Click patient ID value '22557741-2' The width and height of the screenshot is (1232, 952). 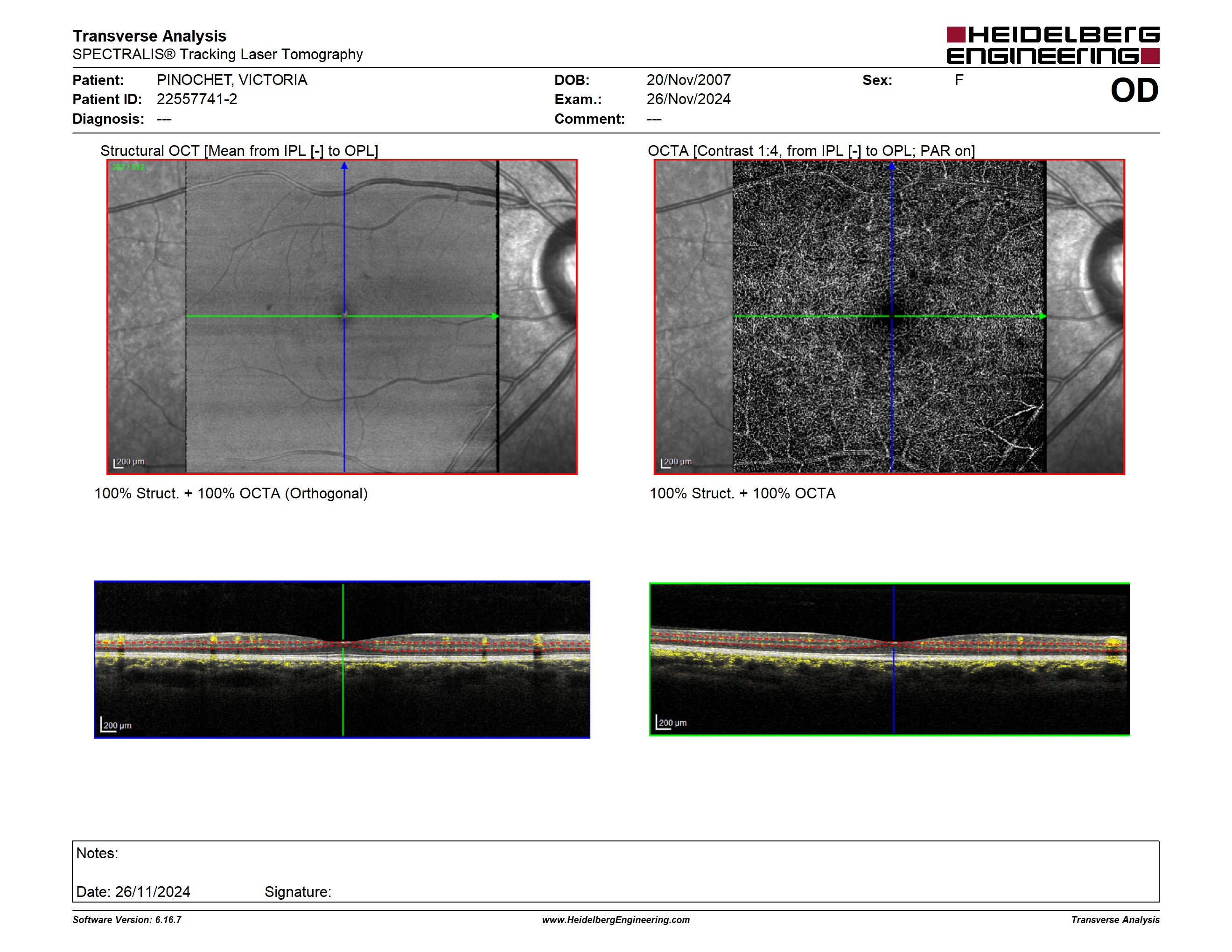tap(197, 99)
